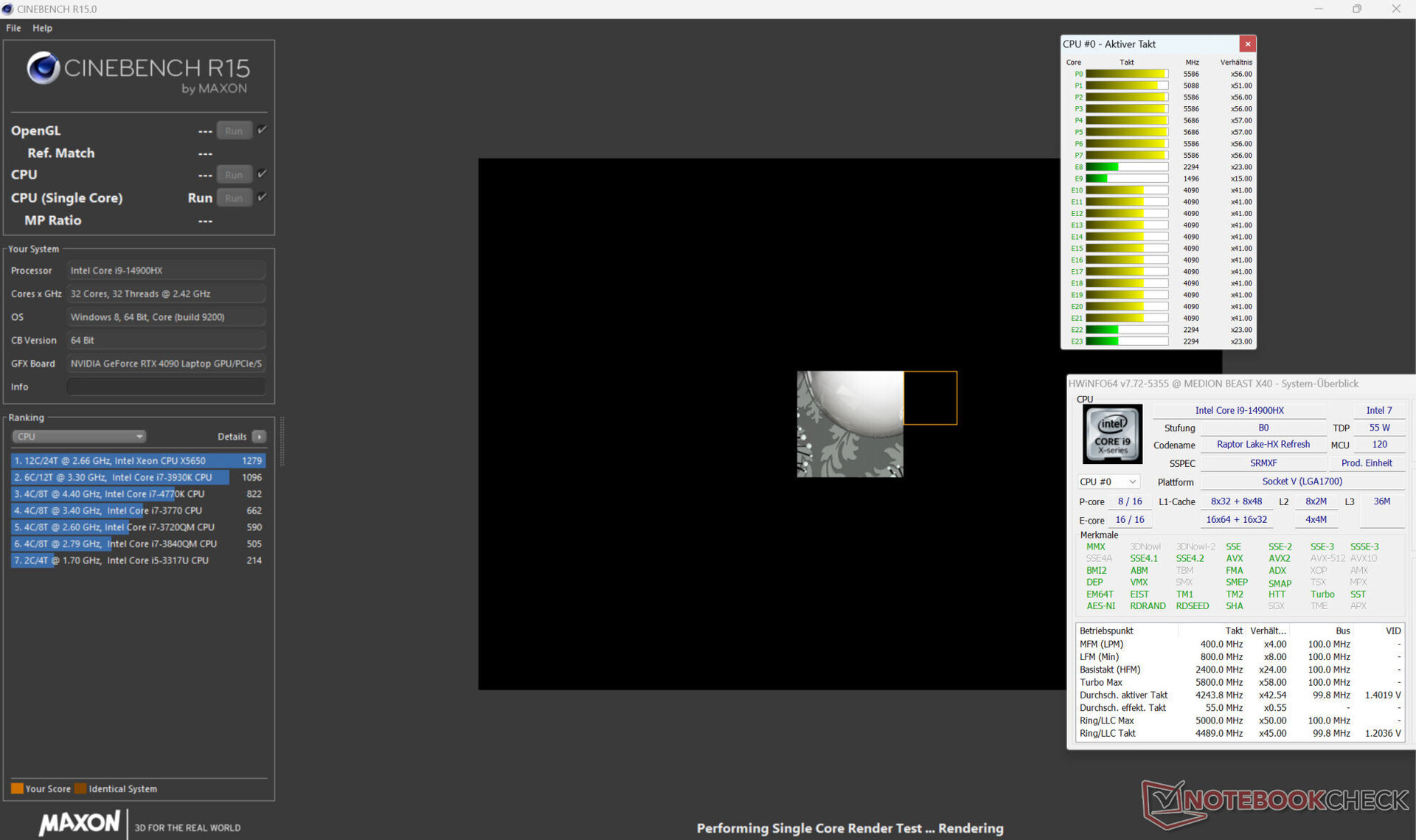
Task: Open the Help menu
Action: [x=42, y=28]
